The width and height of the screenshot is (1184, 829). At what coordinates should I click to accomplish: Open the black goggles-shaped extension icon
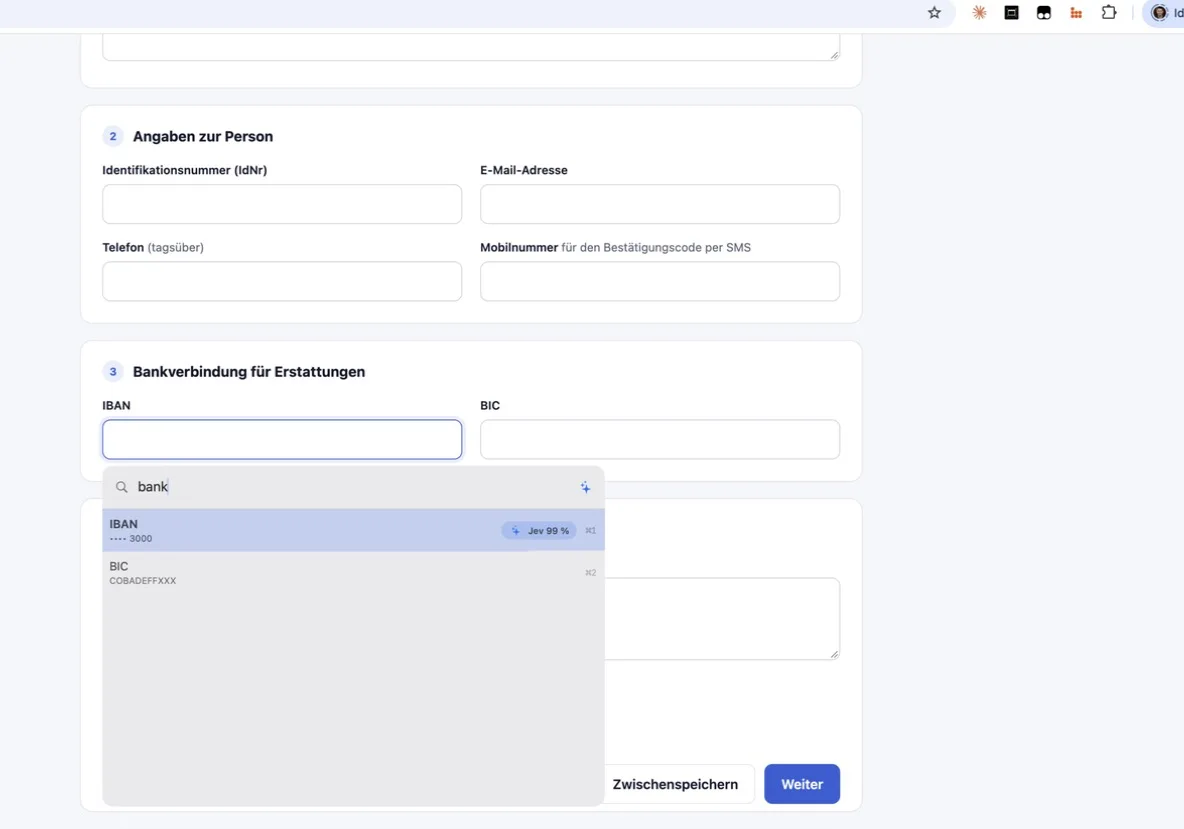coord(1044,12)
